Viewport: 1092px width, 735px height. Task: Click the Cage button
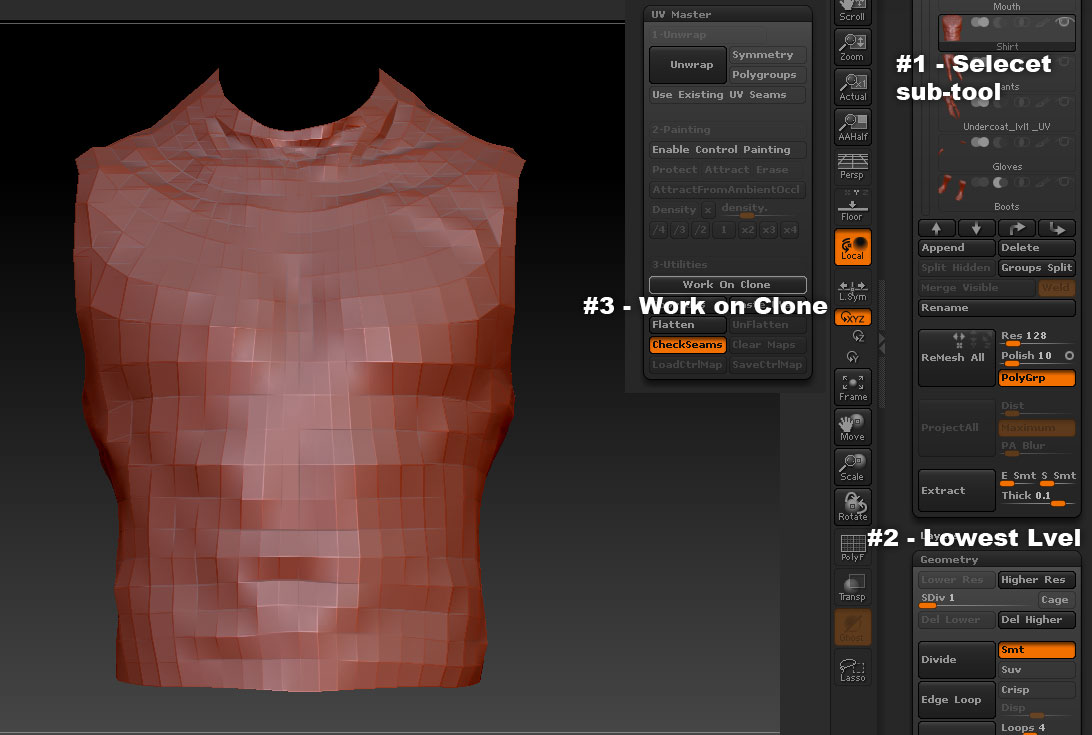(x=1056, y=600)
